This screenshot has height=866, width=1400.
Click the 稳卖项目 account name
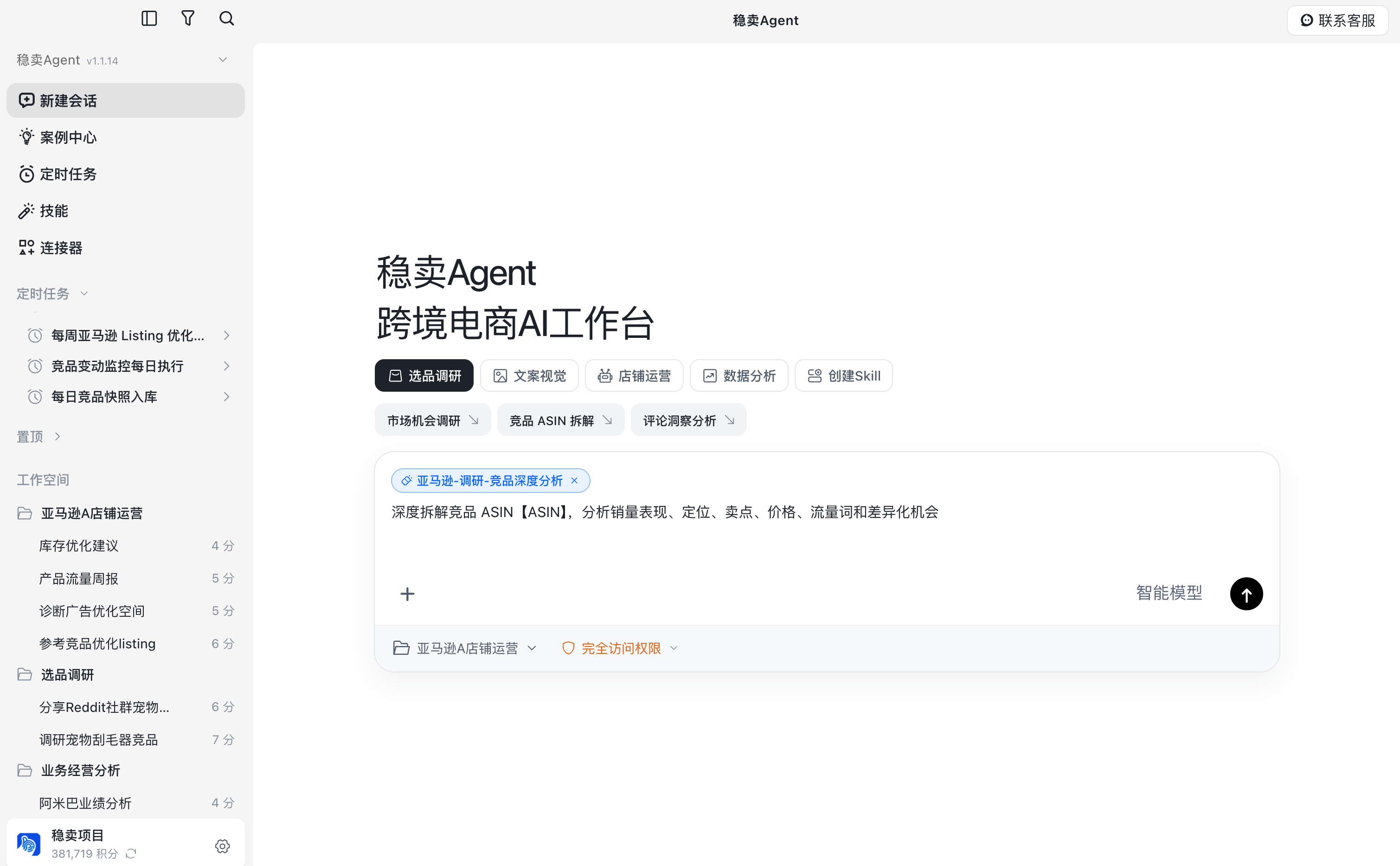point(77,835)
